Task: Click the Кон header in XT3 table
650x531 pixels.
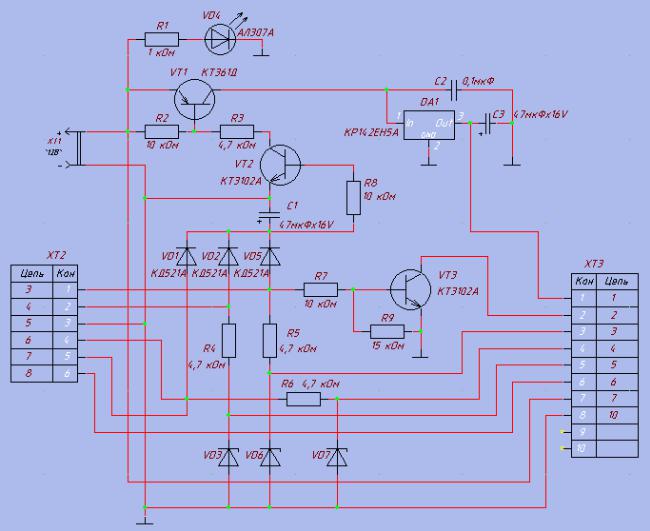Action: coord(584,282)
